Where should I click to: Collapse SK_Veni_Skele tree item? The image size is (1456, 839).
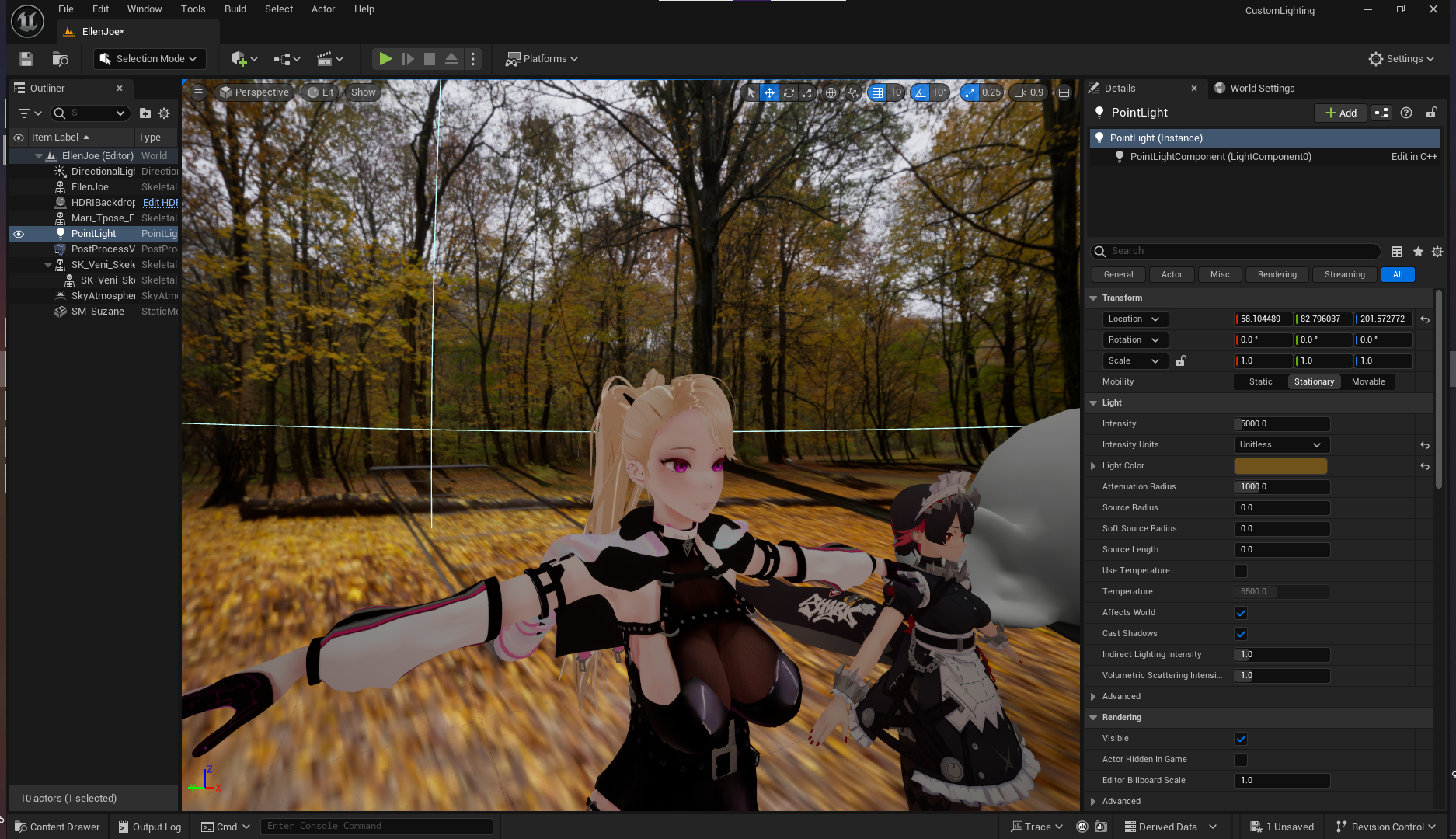[48, 265]
